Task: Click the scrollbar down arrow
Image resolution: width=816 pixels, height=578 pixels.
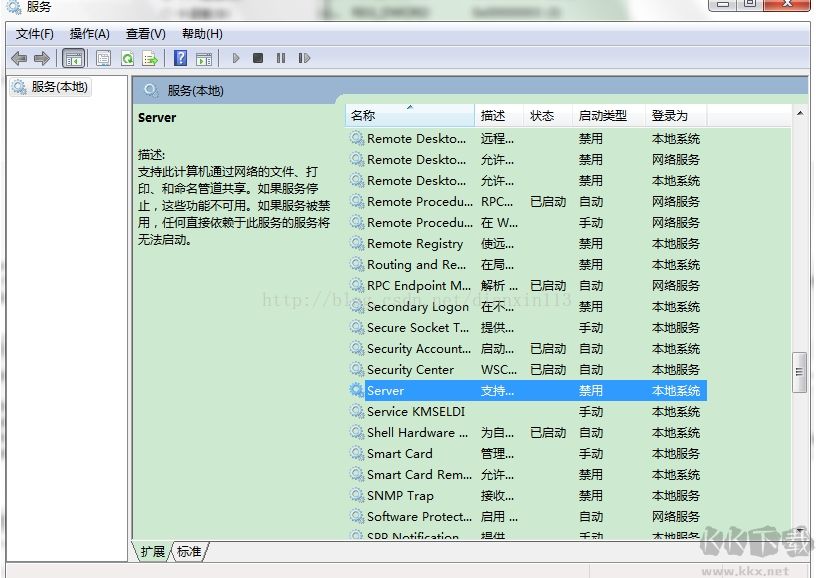Action: coord(800,531)
